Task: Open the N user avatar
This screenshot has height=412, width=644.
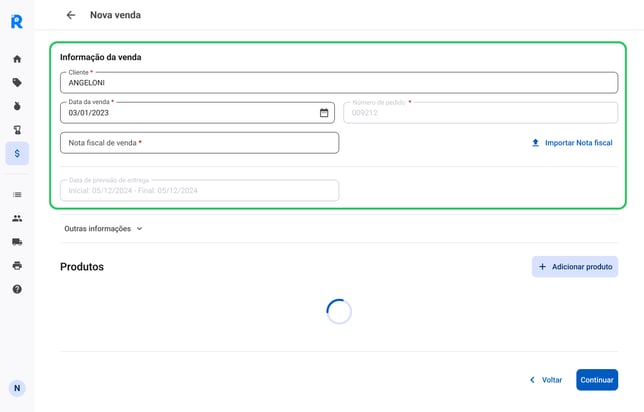Action: (17, 388)
